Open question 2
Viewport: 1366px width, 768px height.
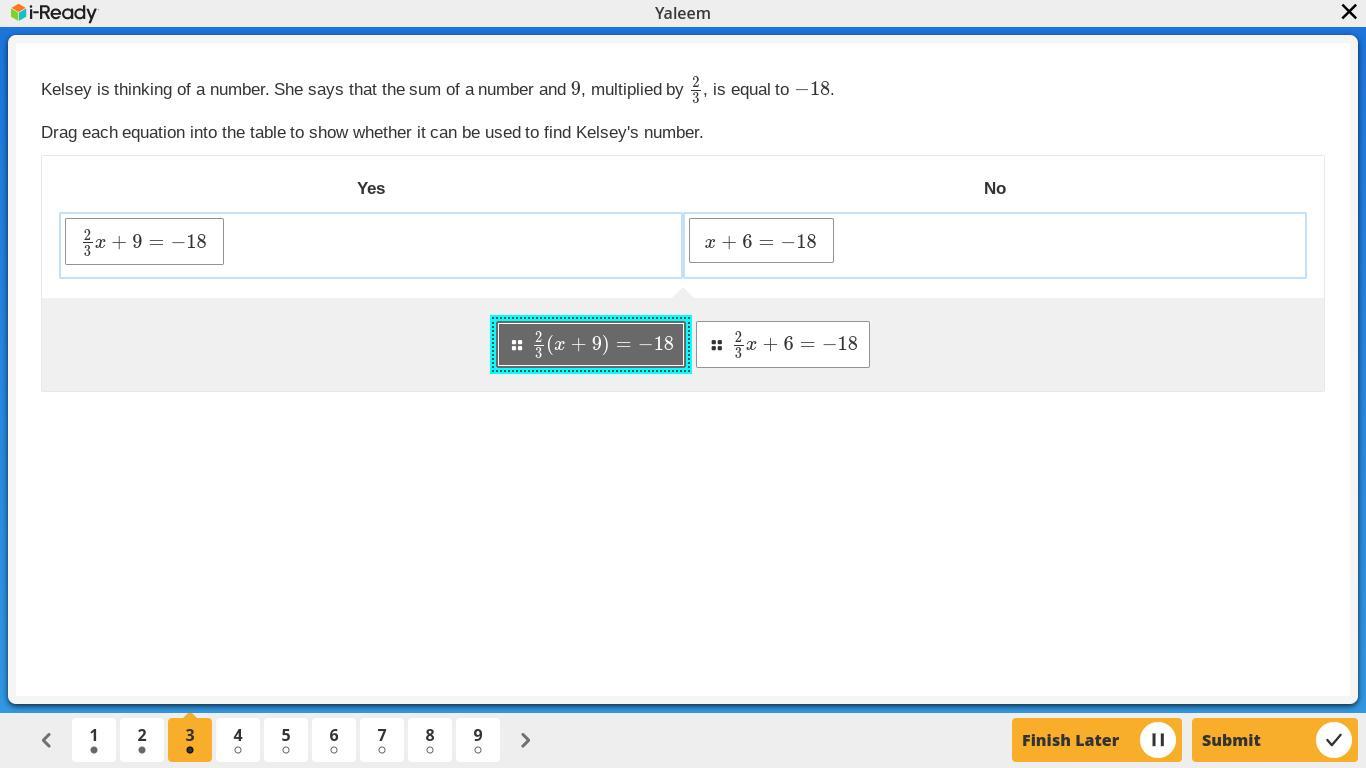142,740
